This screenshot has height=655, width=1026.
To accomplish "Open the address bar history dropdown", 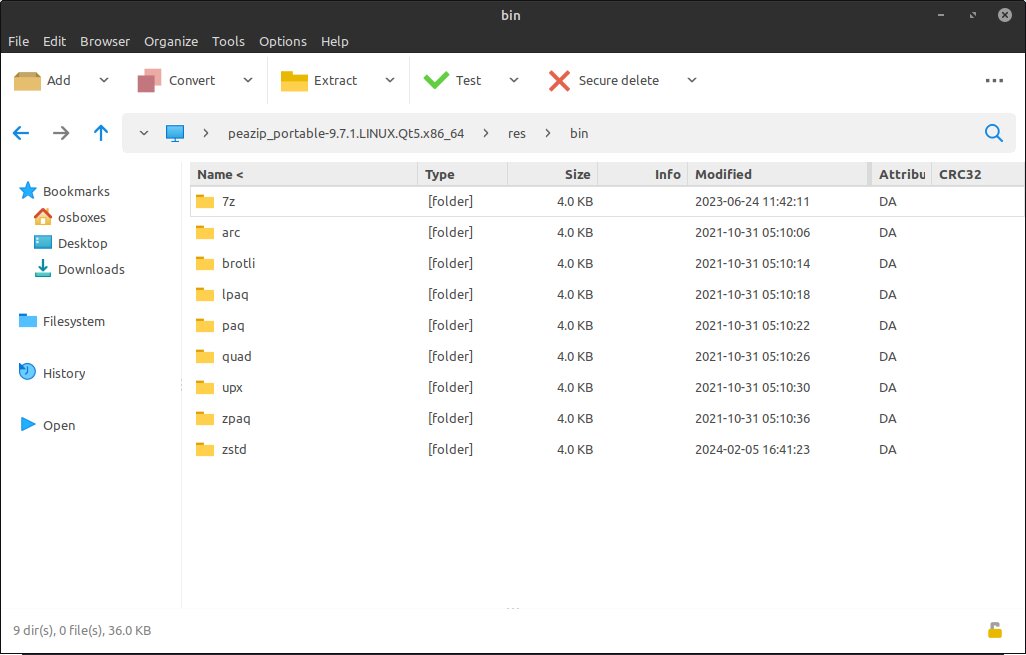I will [144, 133].
